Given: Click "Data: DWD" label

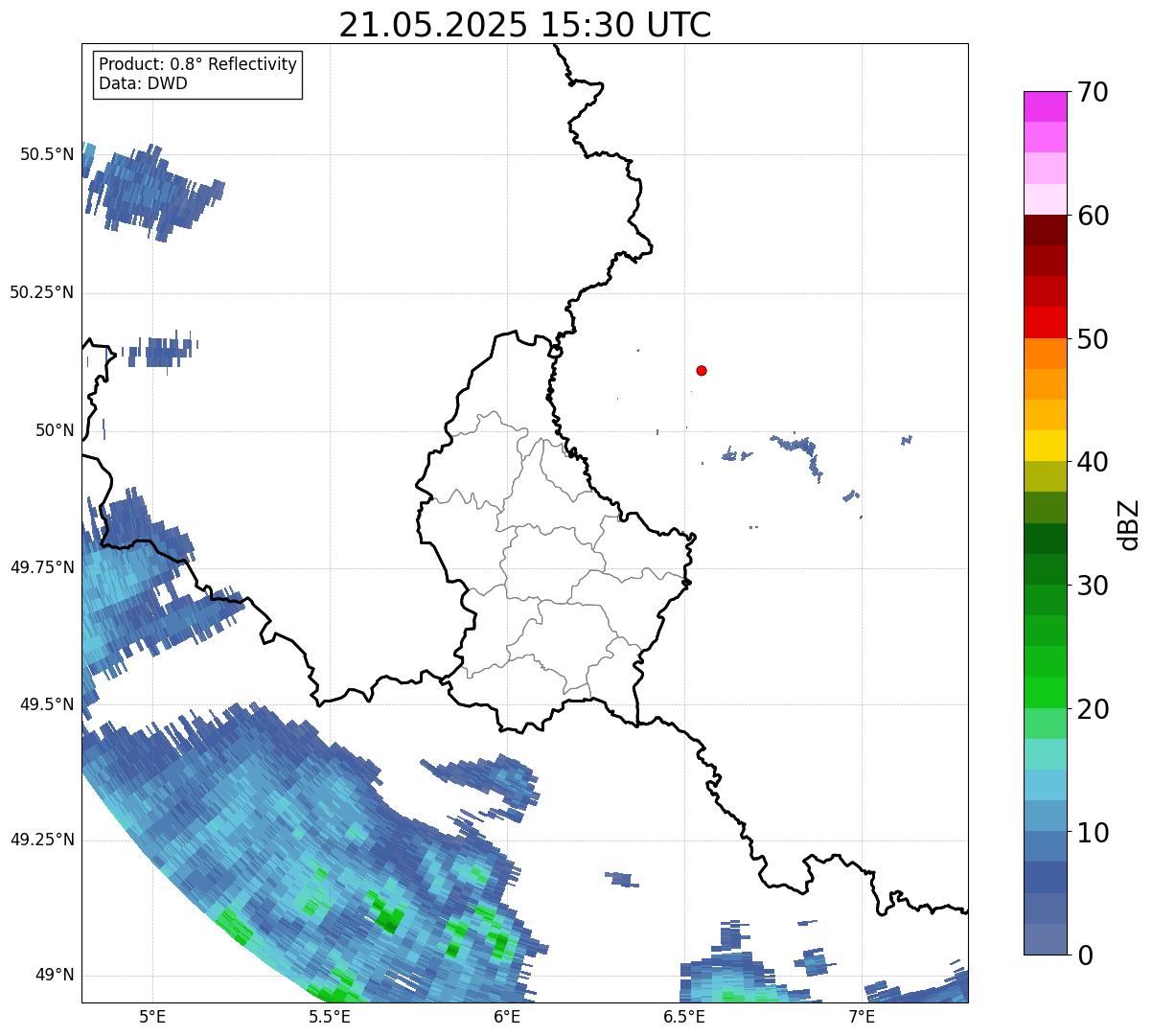Looking at the screenshot, I should click(x=143, y=83).
